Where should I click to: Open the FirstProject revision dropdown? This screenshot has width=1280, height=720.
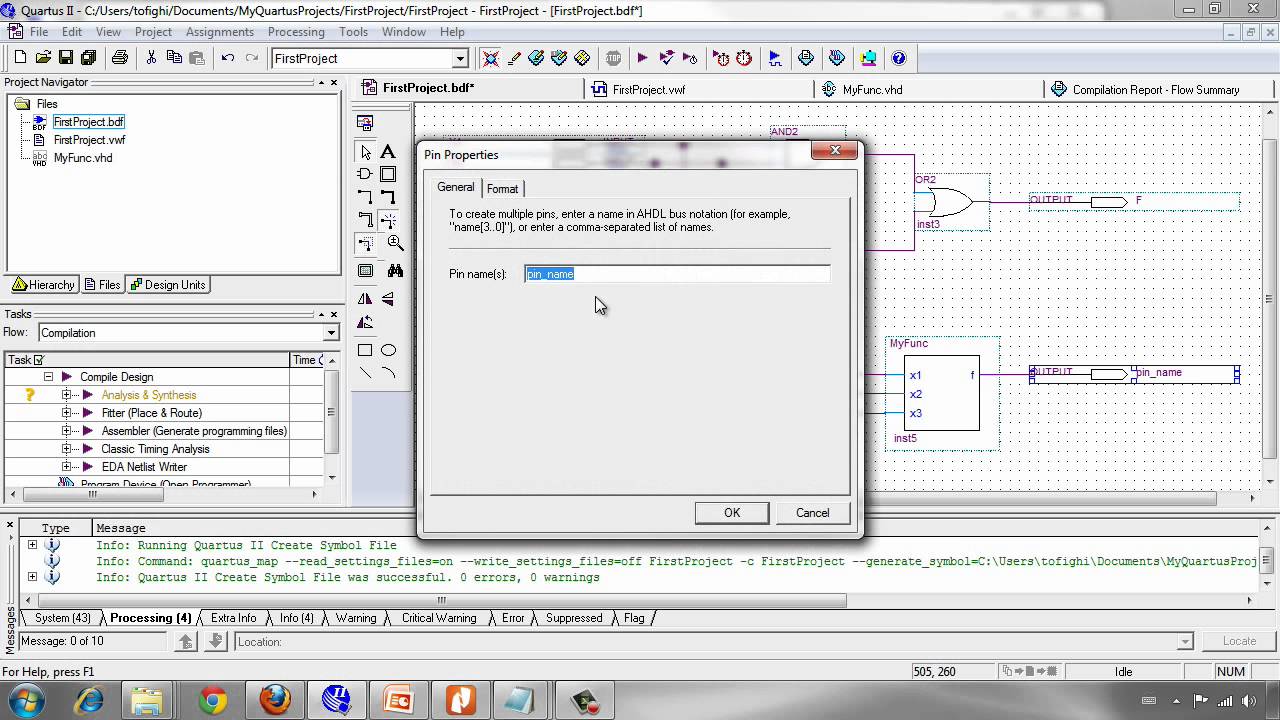[460, 59]
